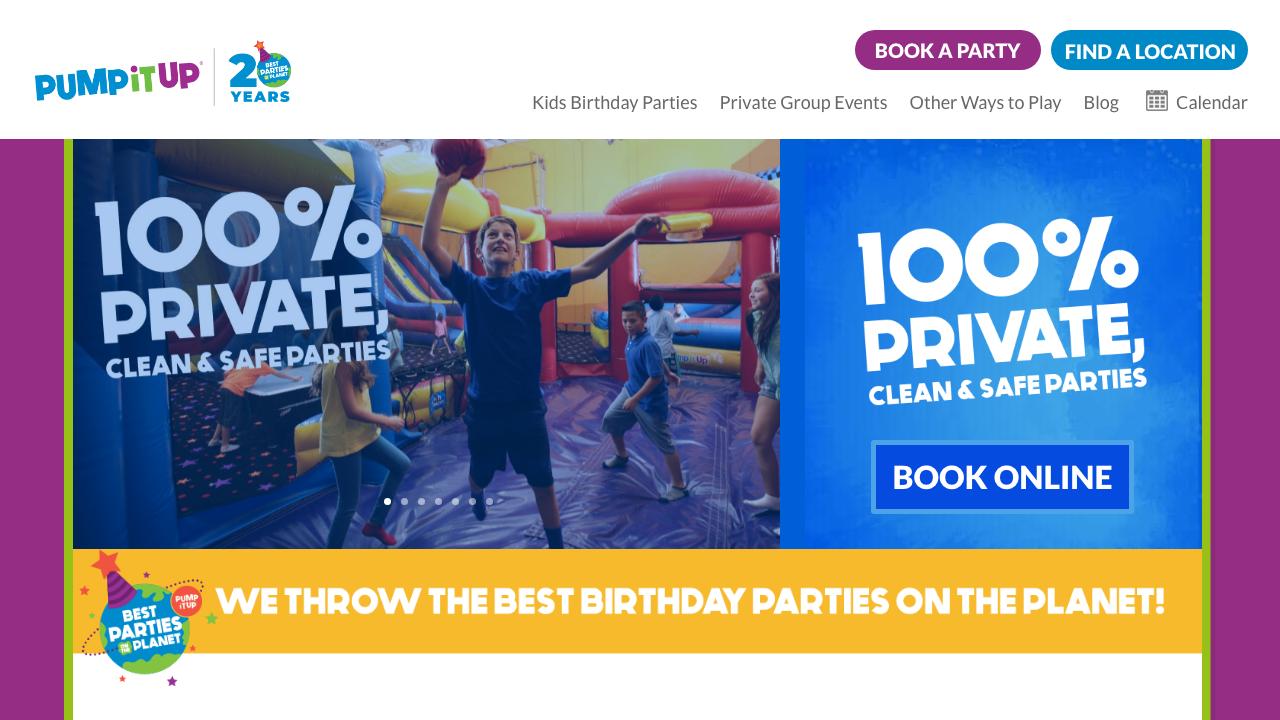The height and width of the screenshot is (720, 1280).
Task: Expand the Other Ways to Play menu
Action: [985, 102]
